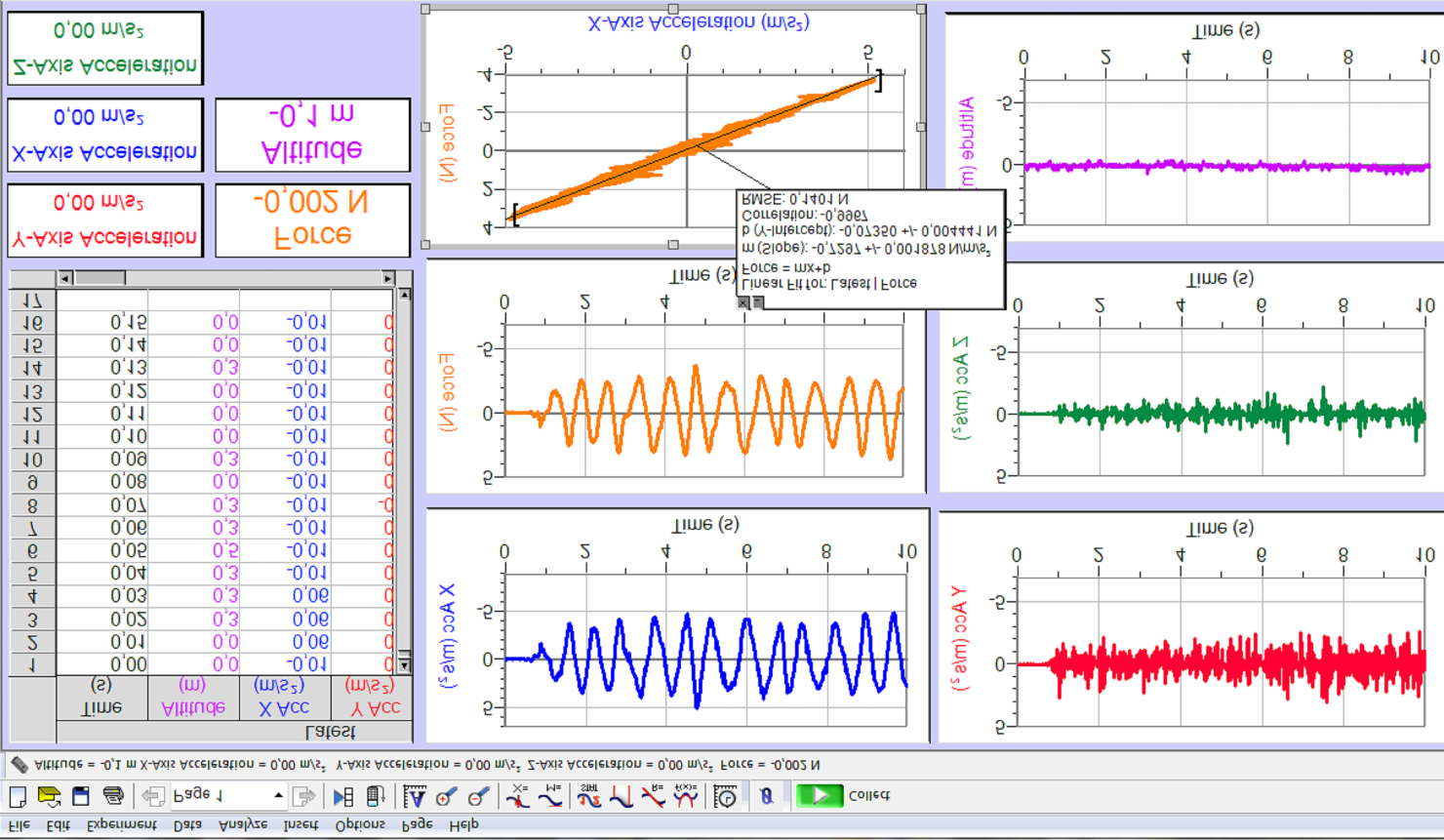Click the time cell 0.00 in row 1
Screen dimensions: 1444x840
[101, 665]
